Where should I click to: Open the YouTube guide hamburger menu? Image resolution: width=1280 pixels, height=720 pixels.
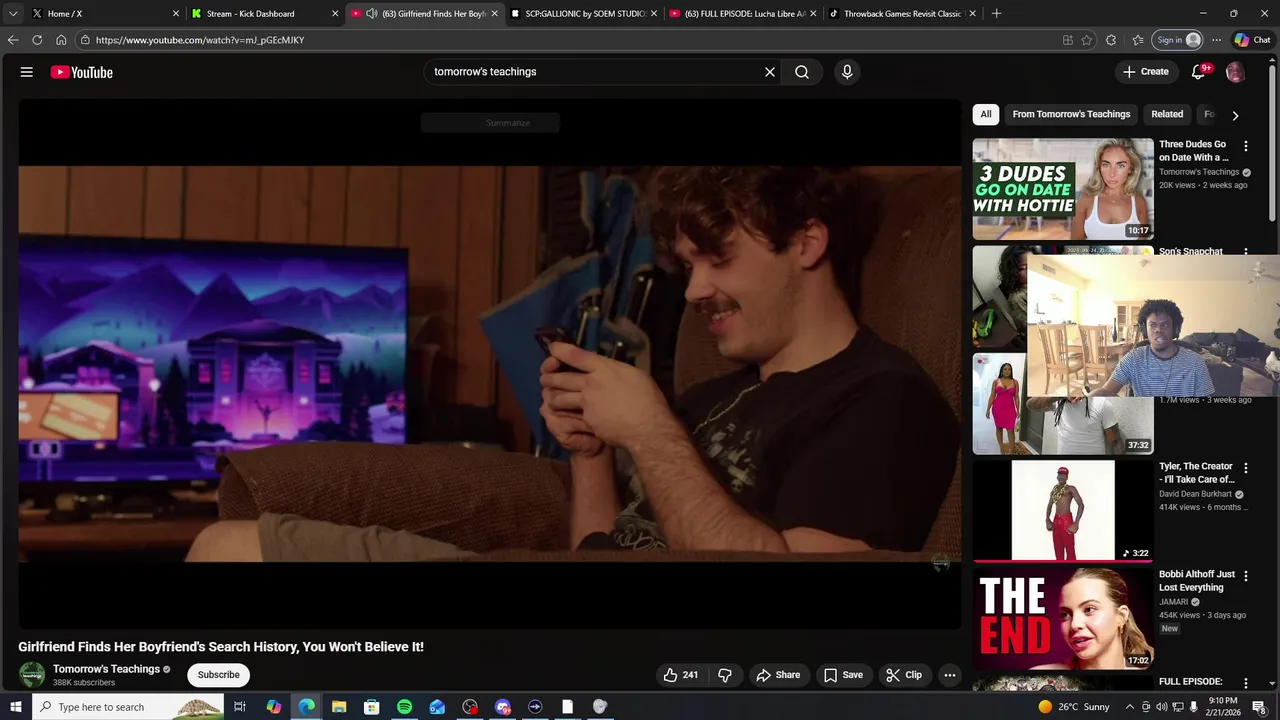(x=27, y=72)
